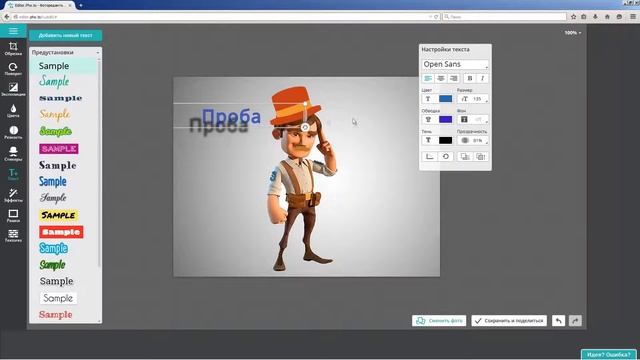Image resolution: width=640 pixels, height=360 pixels.
Task: Open the browser menu icon at right
Action: tap(633, 17)
